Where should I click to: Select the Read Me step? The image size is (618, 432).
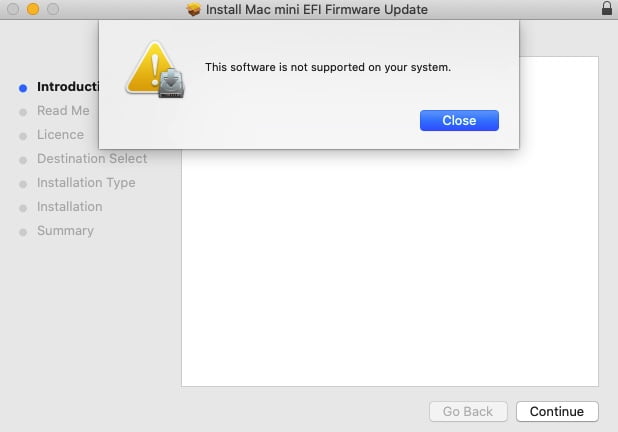63,111
